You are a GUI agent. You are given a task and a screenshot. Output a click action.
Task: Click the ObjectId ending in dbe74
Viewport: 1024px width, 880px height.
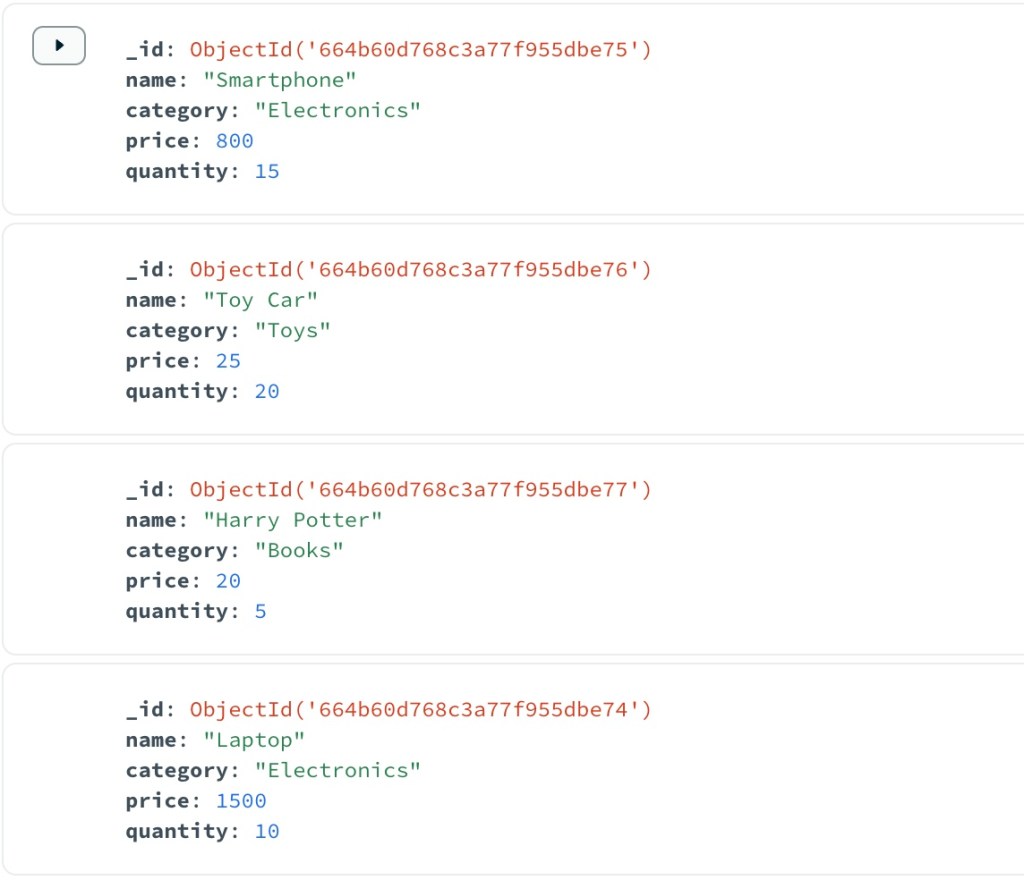pyautogui.click(x=420, y=710)
